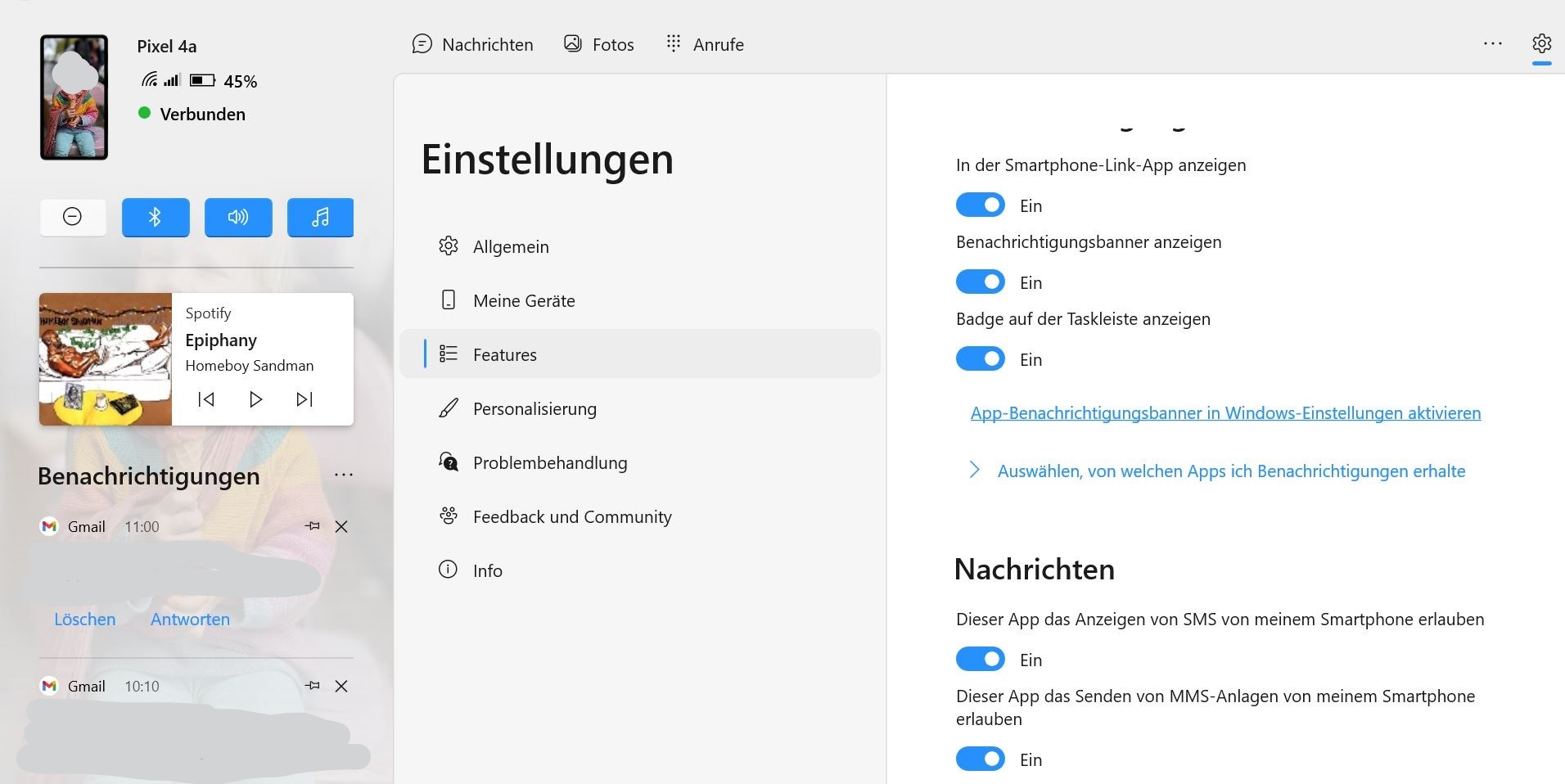The height and width of the screenshot is (784, 1565).
Task: Play the Spotify song Epiphany
Action: 255,399
